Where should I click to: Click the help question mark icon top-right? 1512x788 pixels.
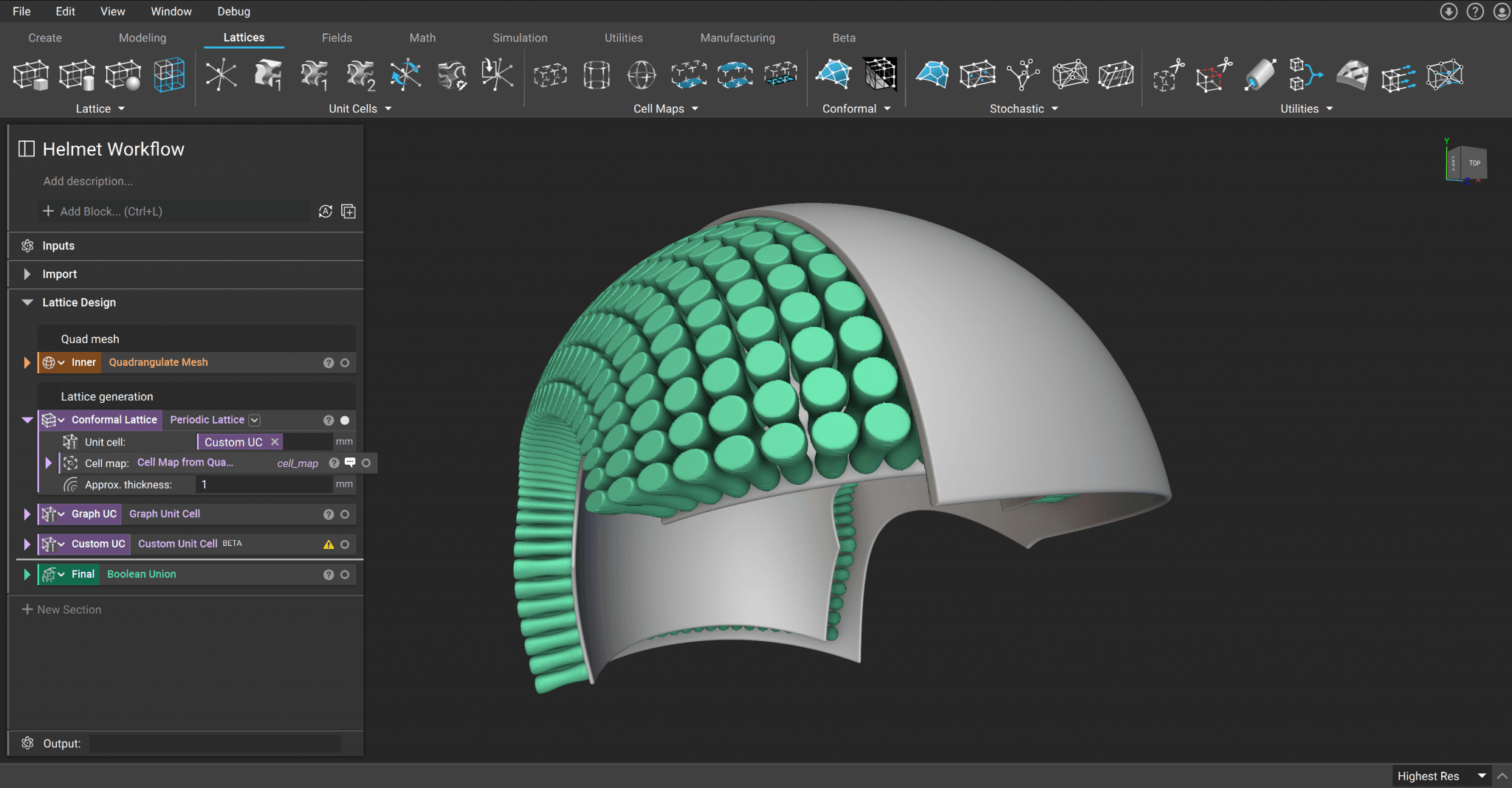point(1475,12)
